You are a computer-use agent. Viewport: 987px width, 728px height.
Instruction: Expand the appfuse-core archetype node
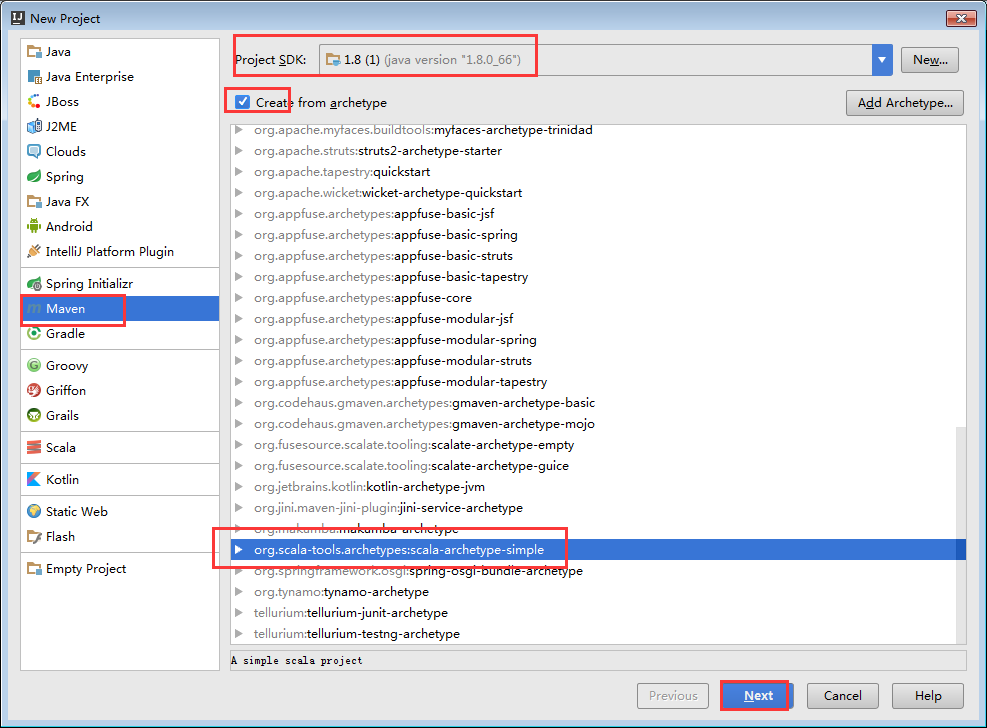(x=239, y=298)
